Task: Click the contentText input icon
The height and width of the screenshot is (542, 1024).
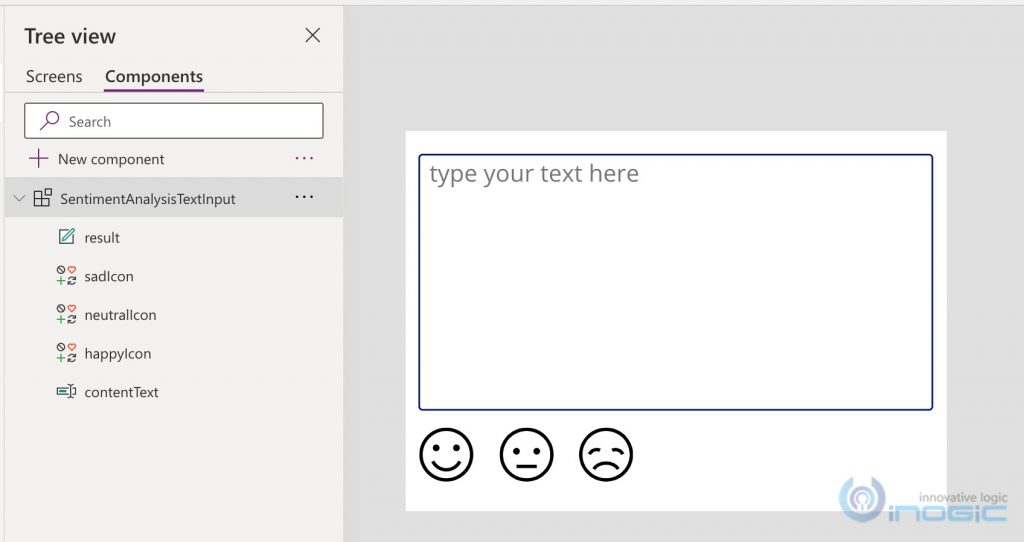Action: (66, 391)
